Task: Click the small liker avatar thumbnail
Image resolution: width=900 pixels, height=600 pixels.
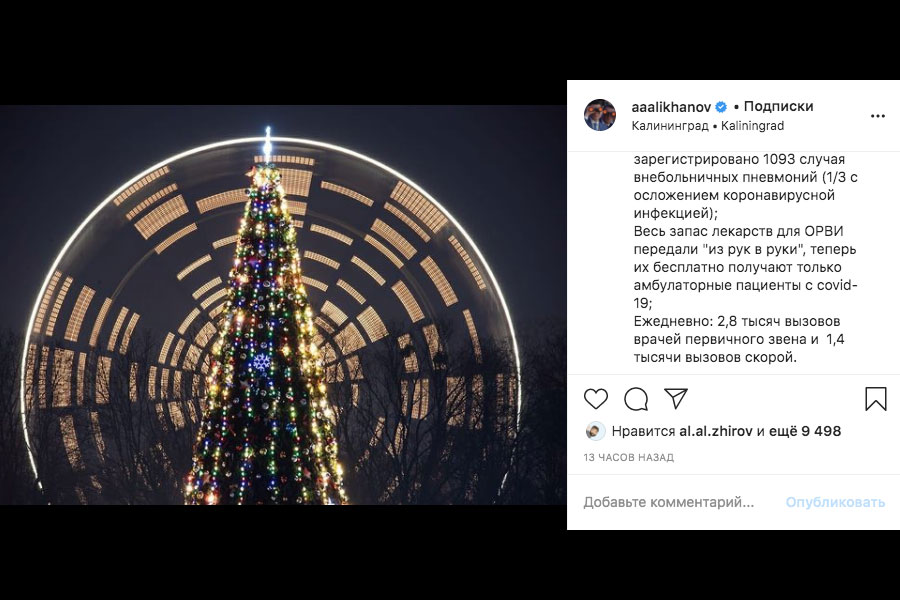Action: point(593,432)
